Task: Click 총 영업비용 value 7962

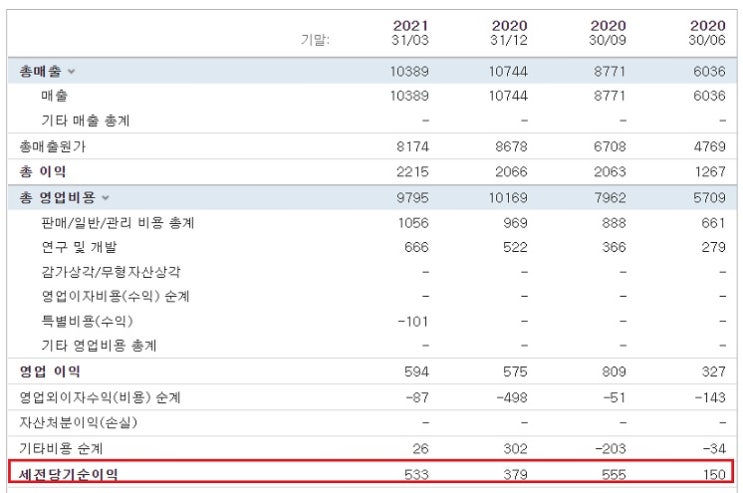Action: [x=610, y=198]
